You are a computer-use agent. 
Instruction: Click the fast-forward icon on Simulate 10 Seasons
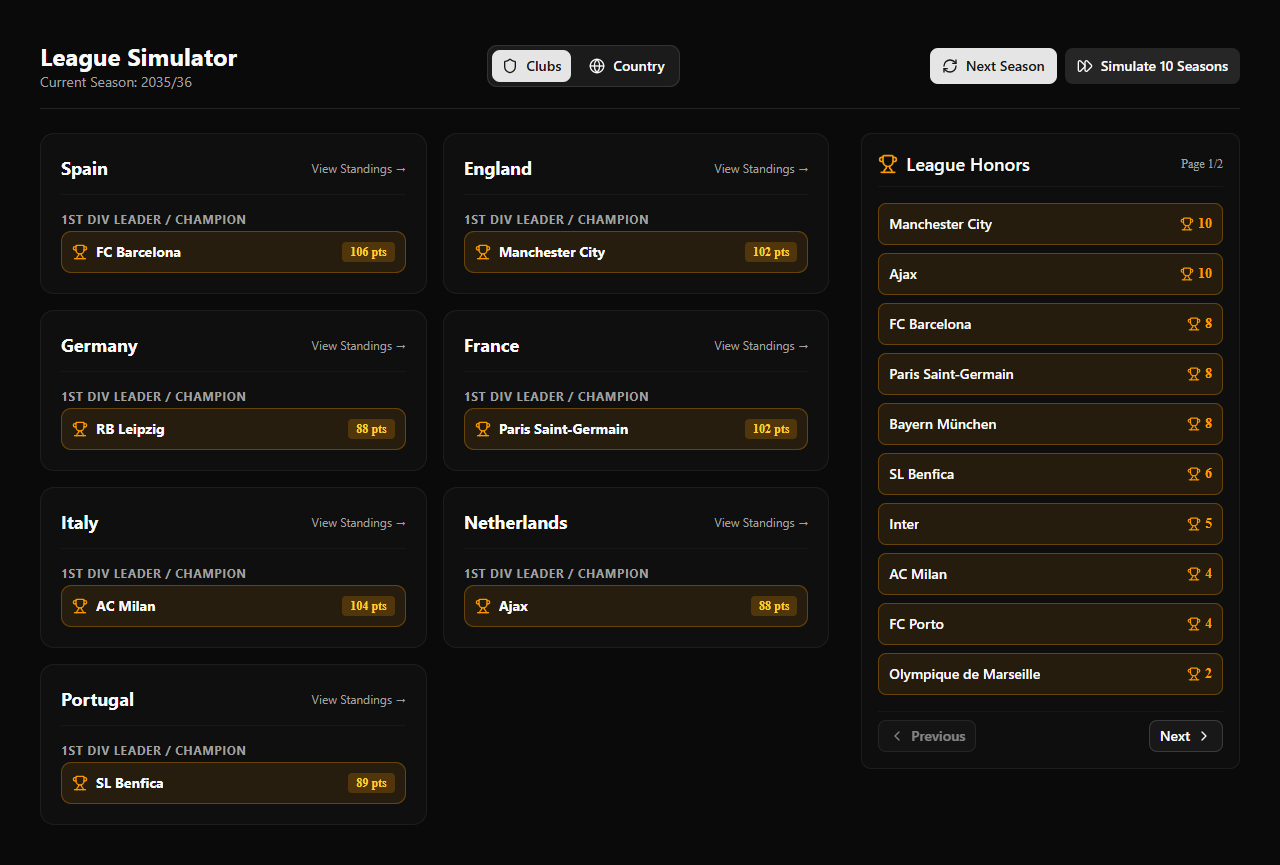pos(1085,66)
